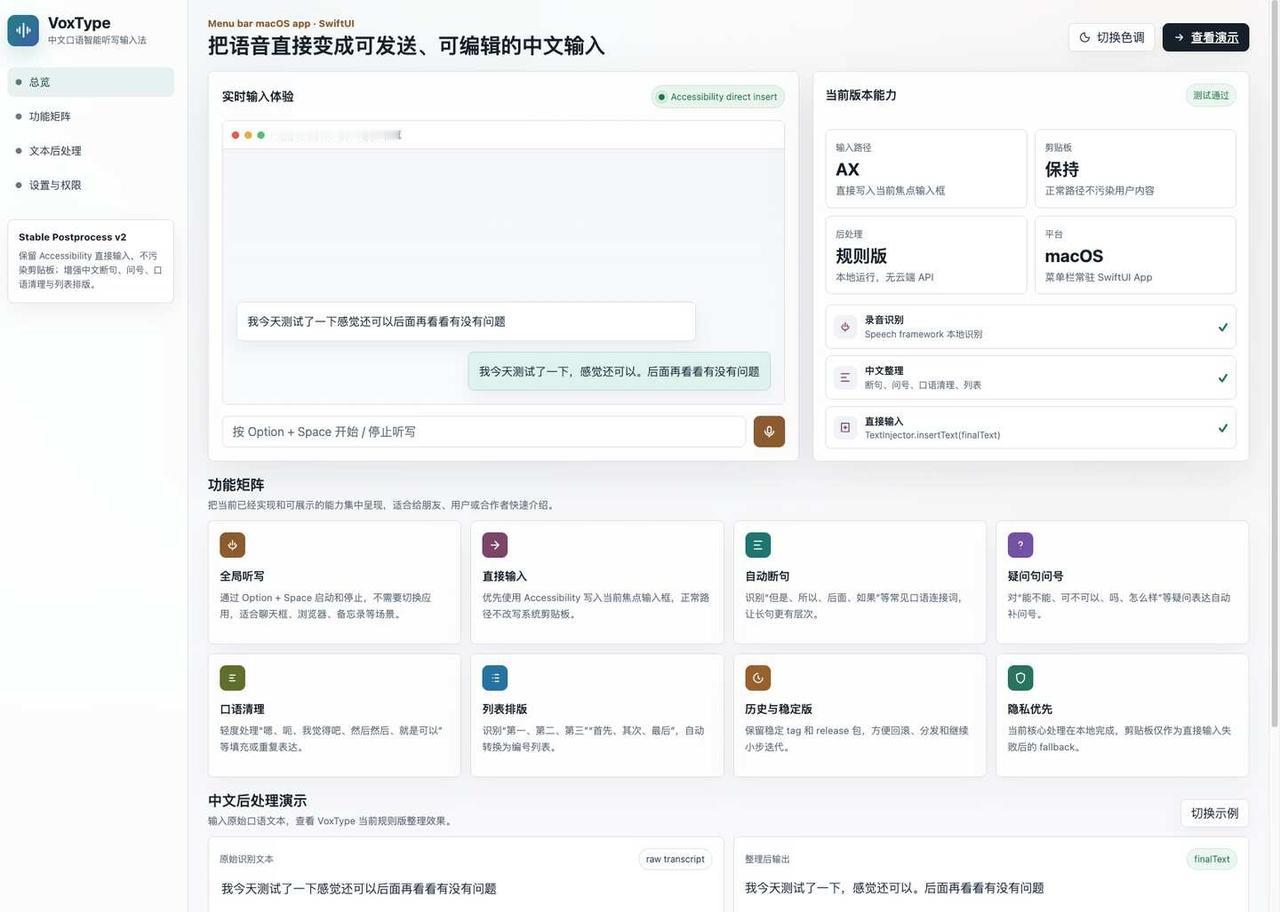This screenshot has width=1280, height=912.
Task: Click checkmark on 直接输入 row
Action: point(1222,428)
